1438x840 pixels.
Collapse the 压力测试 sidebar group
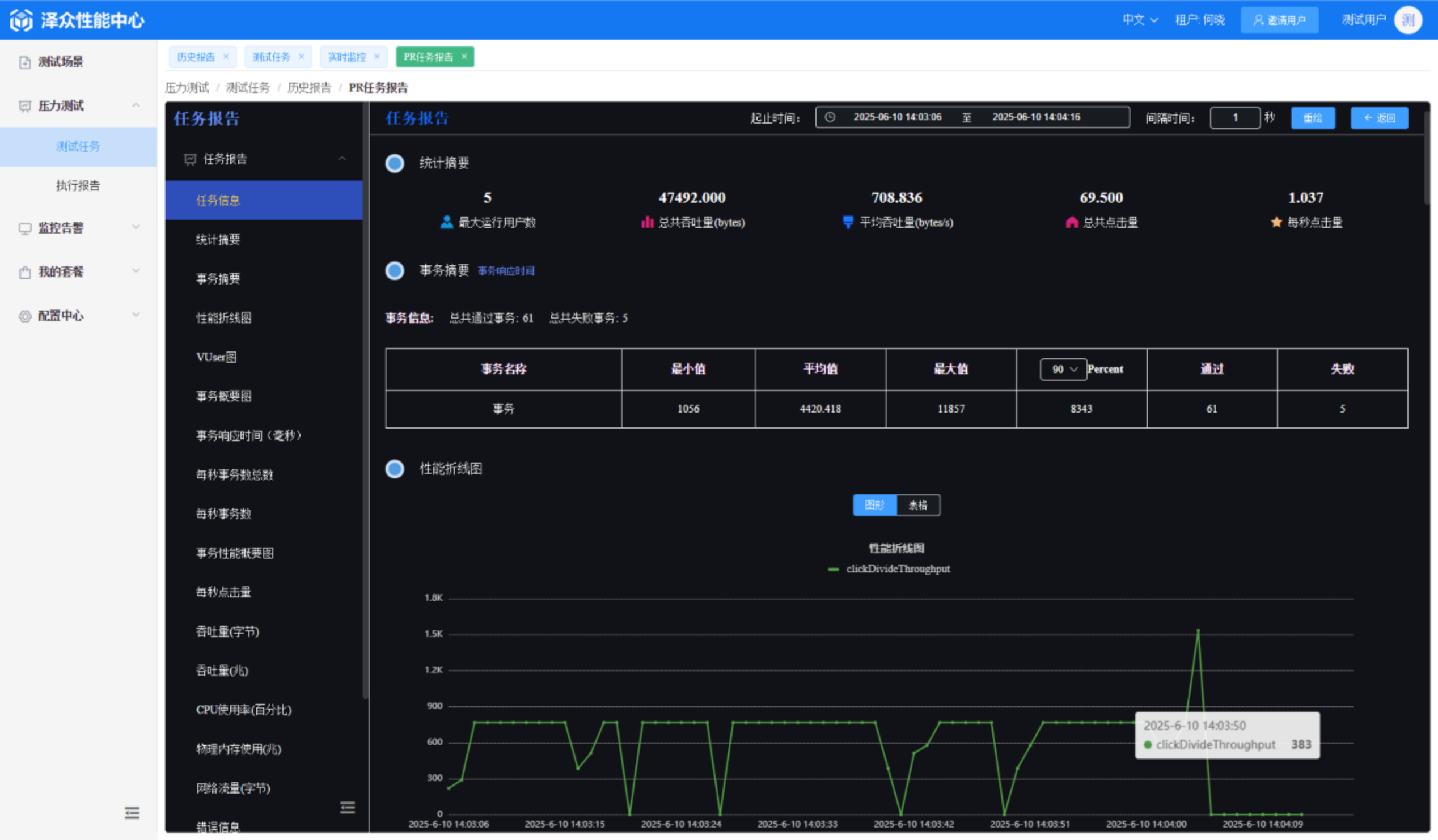(136, 105)
